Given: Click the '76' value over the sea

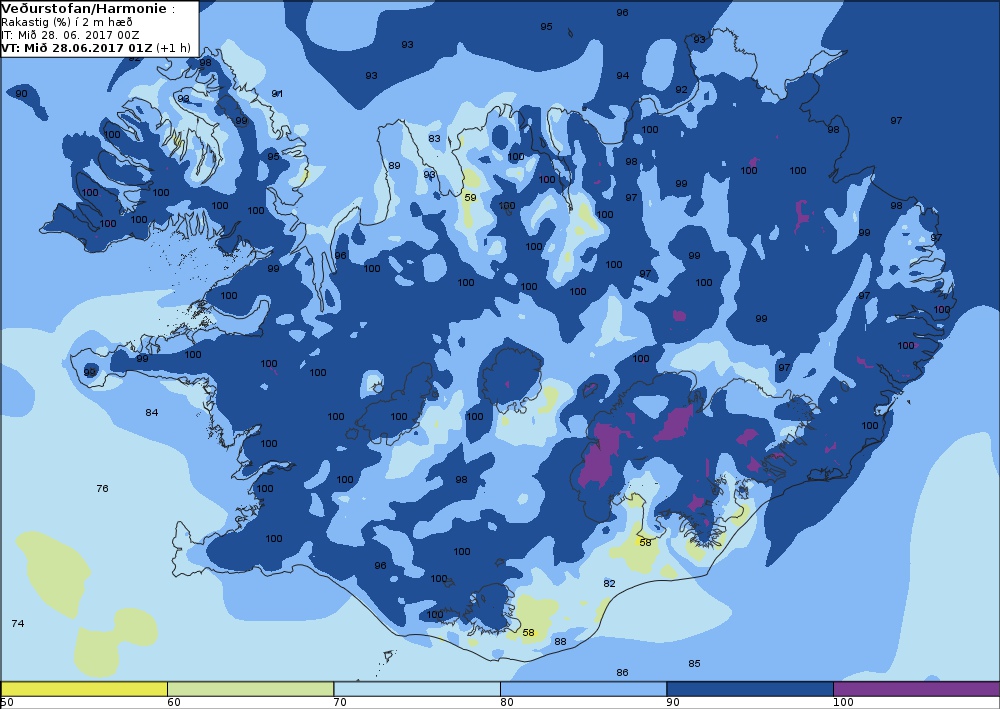Looking at the screenshot, I should click(102, 488).
